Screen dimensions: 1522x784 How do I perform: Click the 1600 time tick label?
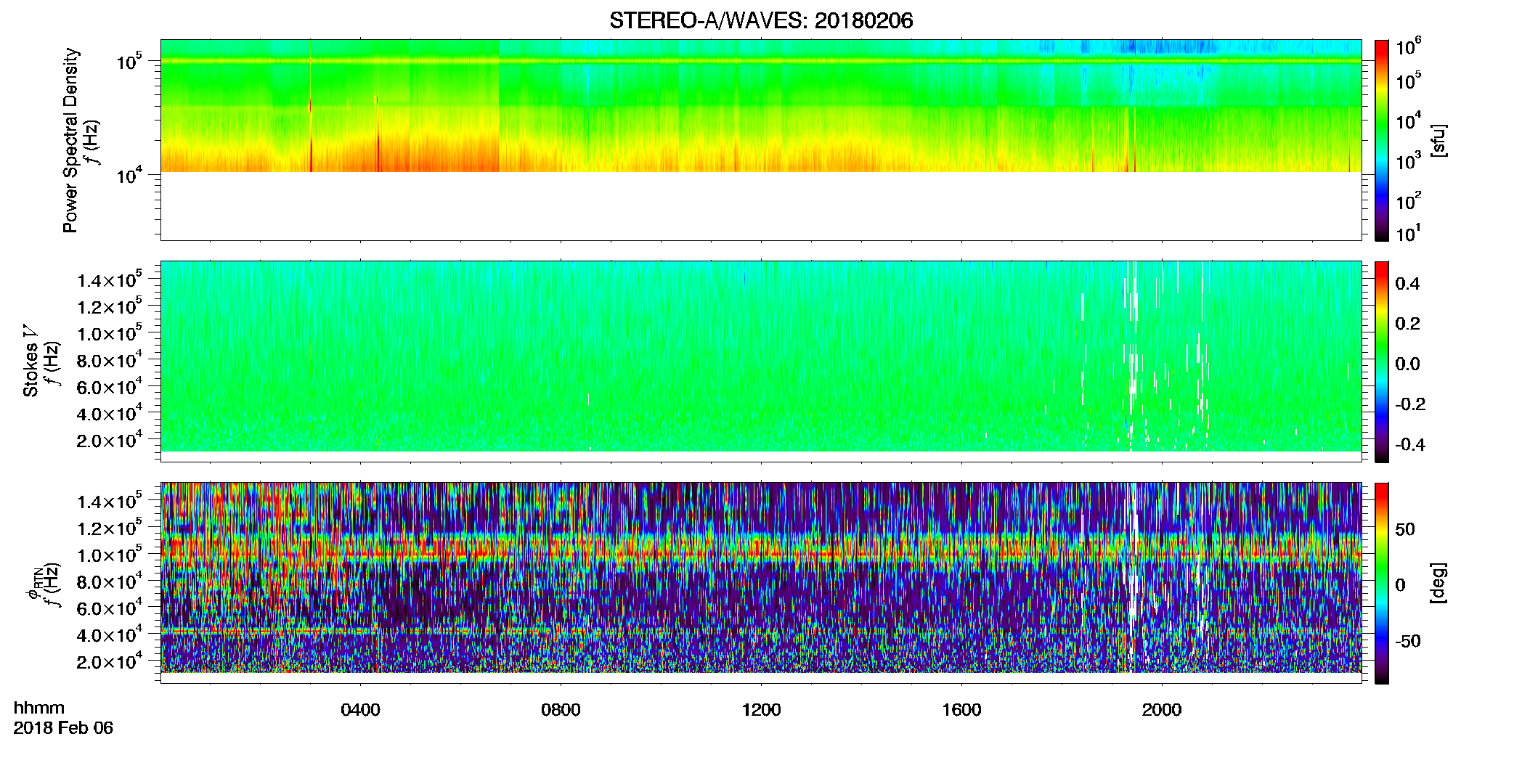click(961, 709)
